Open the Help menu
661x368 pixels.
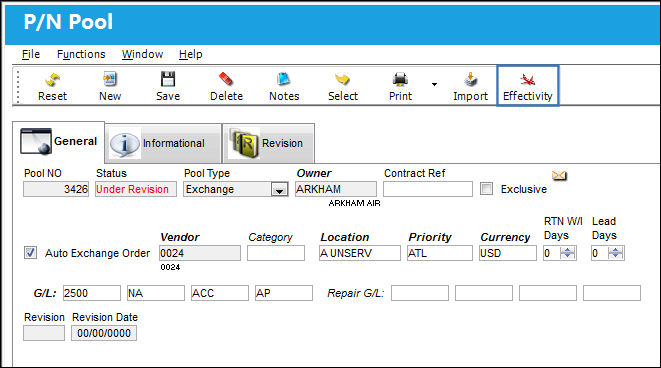191,54
